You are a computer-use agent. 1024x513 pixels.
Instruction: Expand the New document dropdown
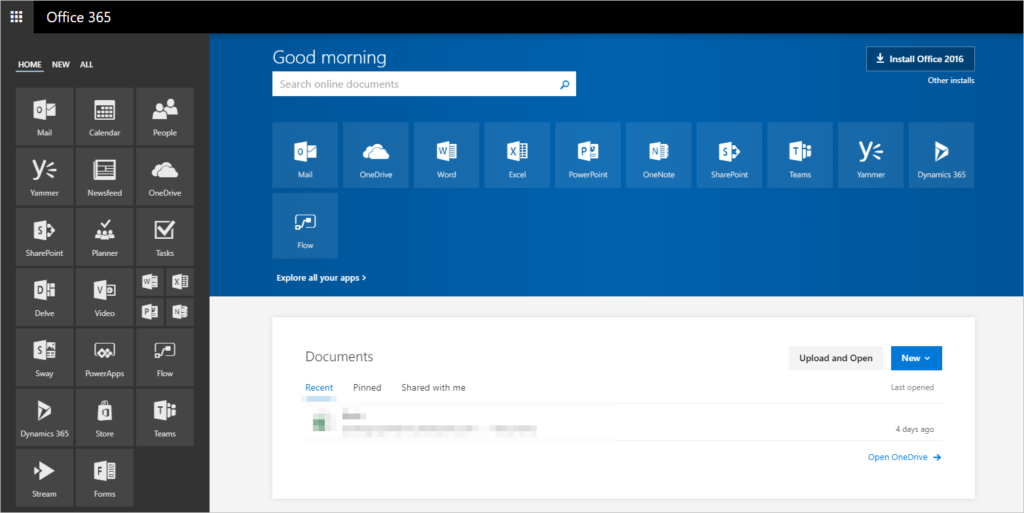click(916, 358)
